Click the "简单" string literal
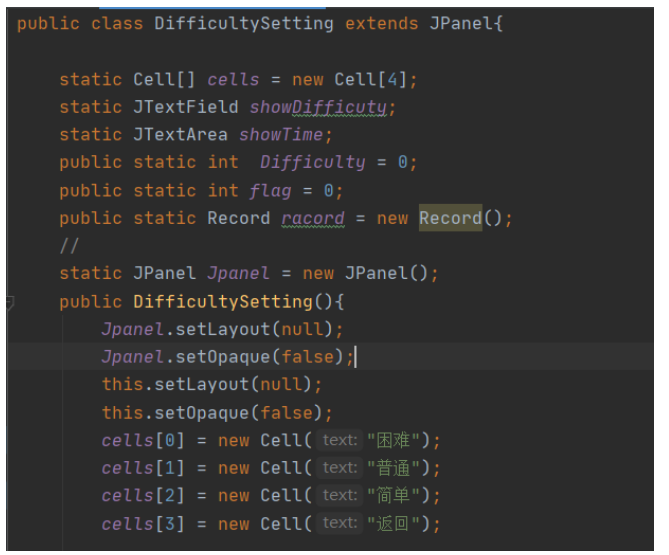 393,496
